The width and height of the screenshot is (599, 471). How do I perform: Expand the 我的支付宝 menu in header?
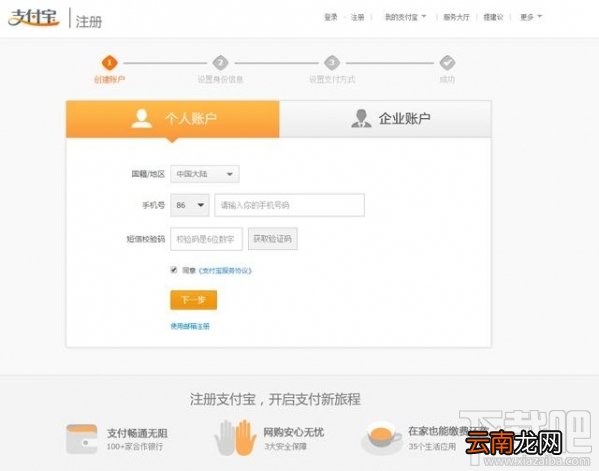[x=405, y=17]
